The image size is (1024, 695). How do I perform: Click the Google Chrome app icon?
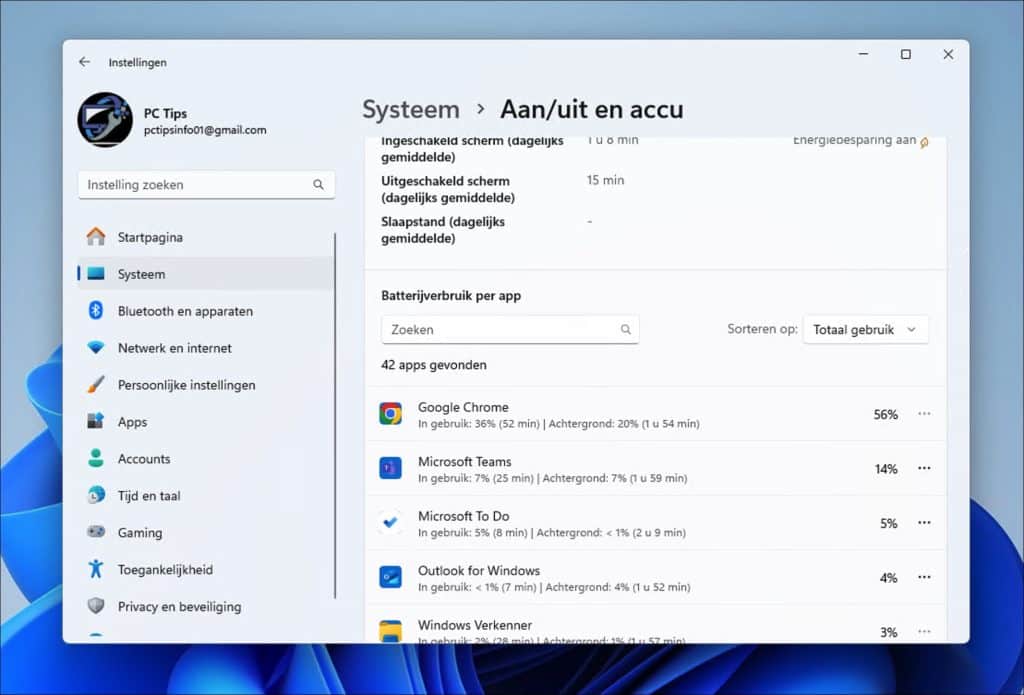coord(391,414)
